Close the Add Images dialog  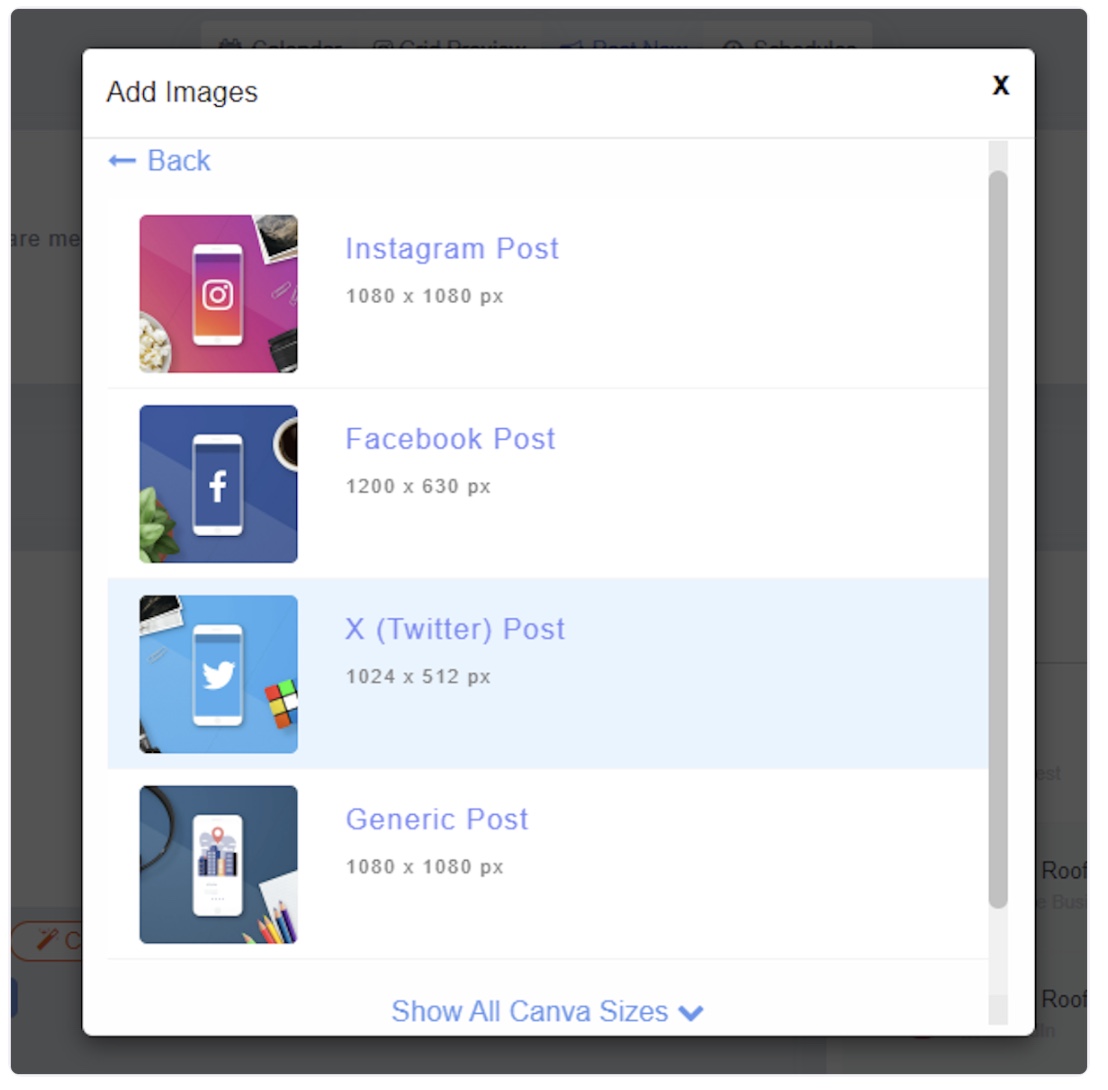click(1000, 86)
